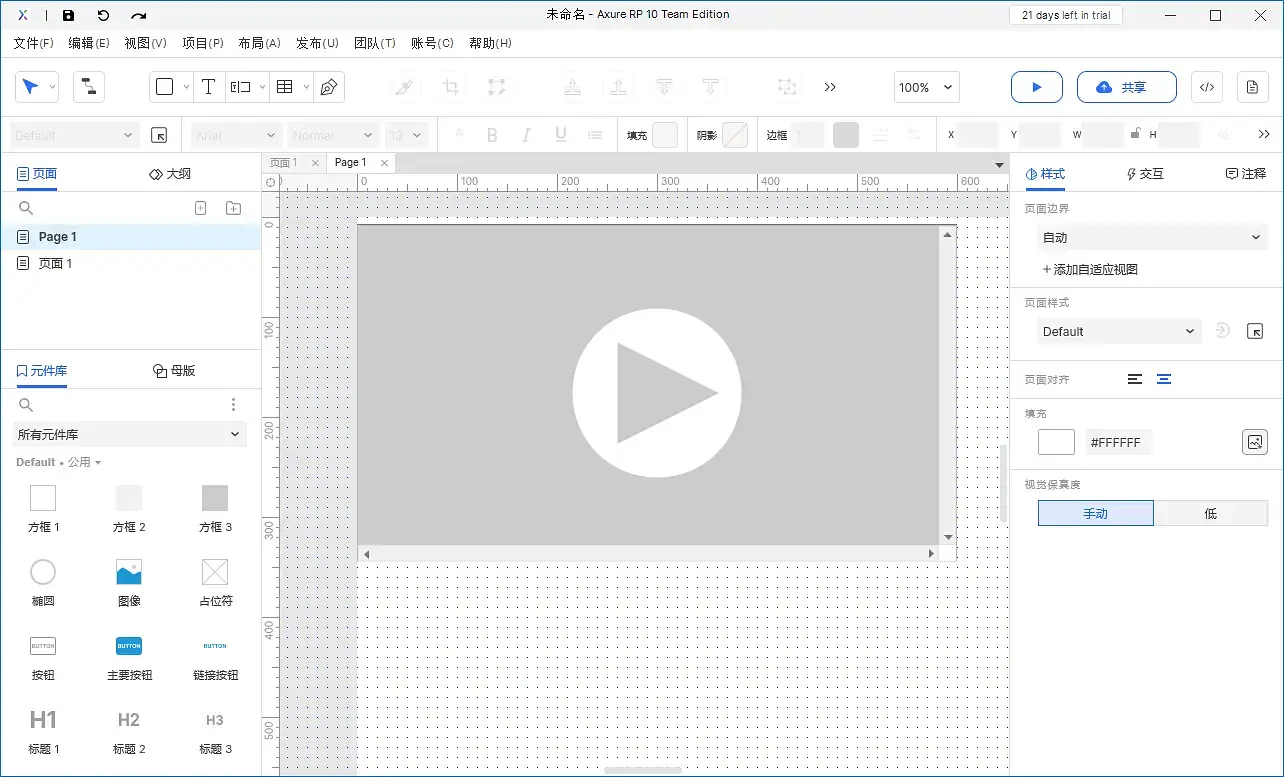Select 页面 1 in the pages list
The height and width of the screenshot is (777, 1284).
55,263
